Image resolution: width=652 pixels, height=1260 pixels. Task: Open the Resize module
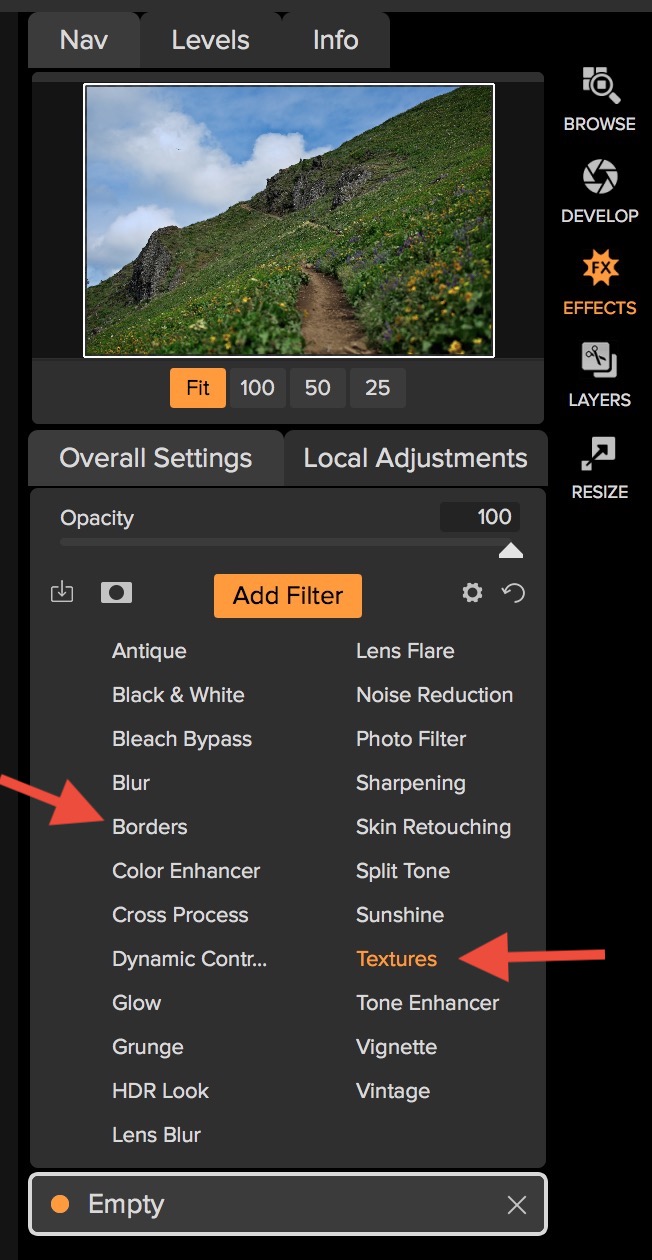[x=599, y=467]
